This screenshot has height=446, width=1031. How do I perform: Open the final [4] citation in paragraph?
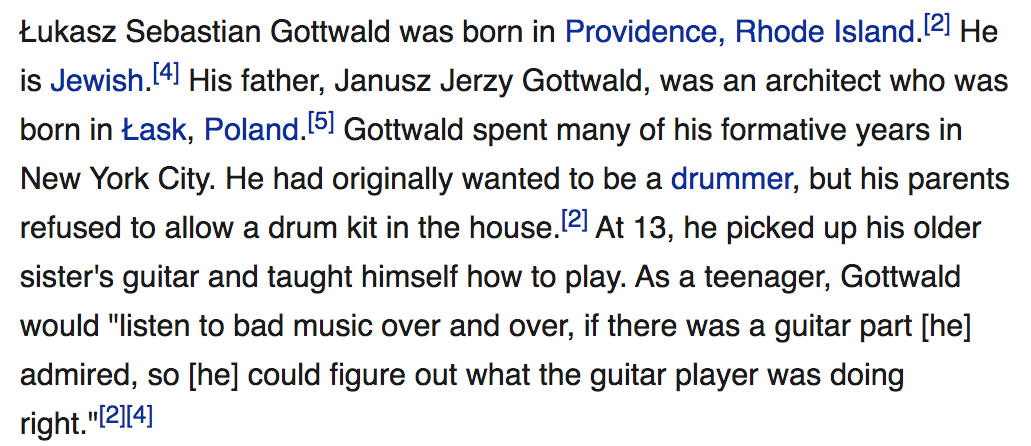point(139,417)
